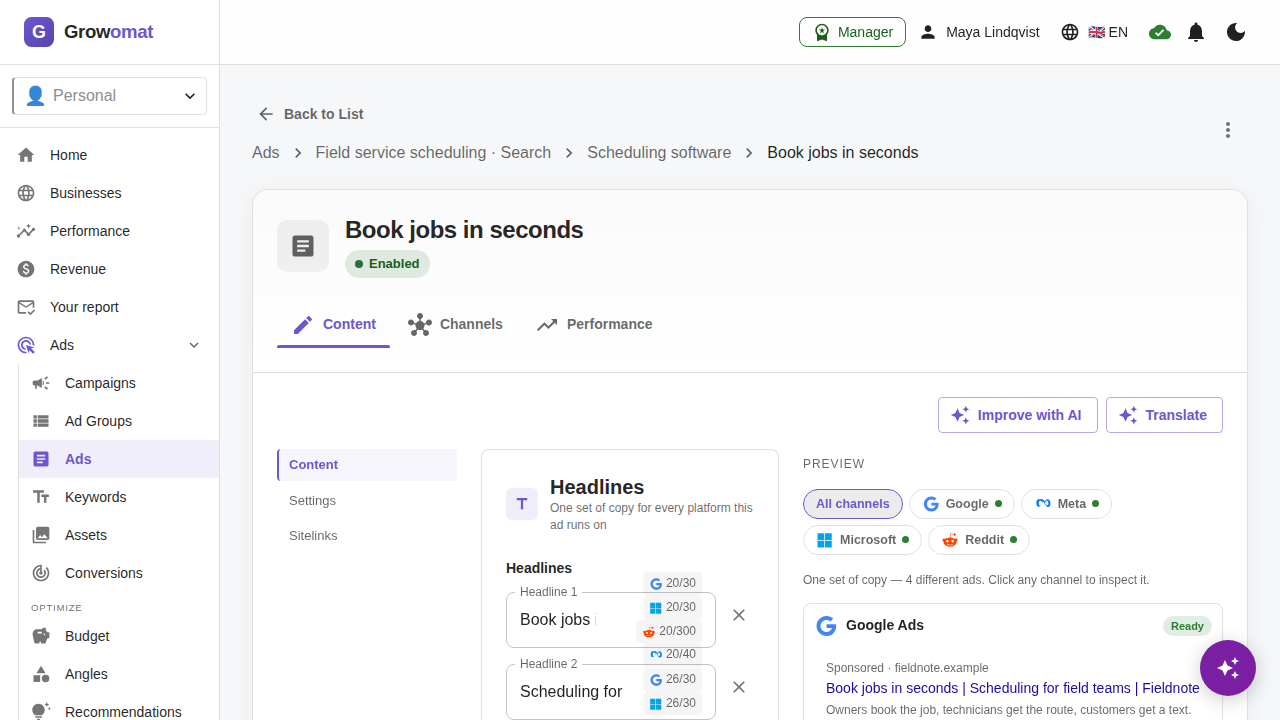Click the Enabled status badge

pos(387,264)
